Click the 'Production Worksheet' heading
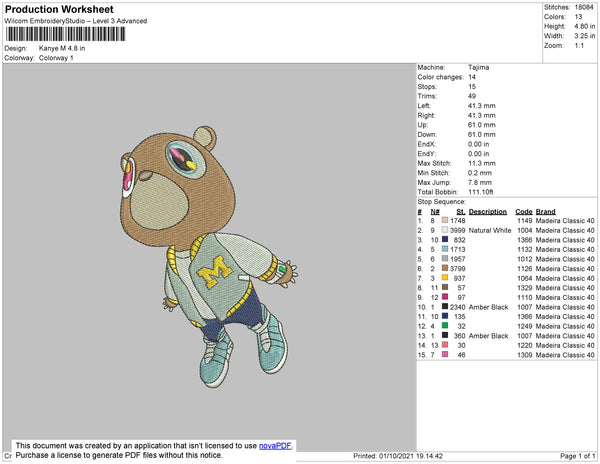Image resolution: width=600 pixels, height=464 pixels. pos(59,10)
